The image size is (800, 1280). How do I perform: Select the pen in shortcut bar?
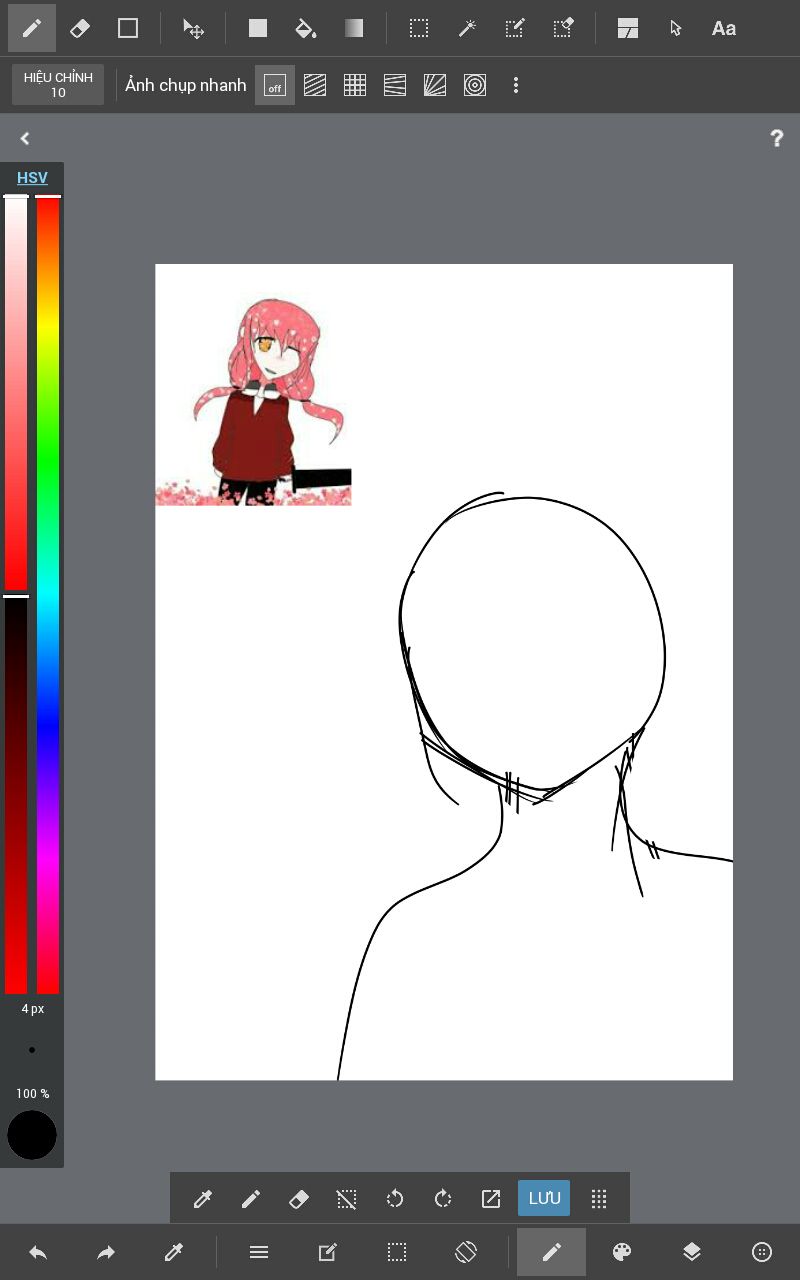point(251,1198)
